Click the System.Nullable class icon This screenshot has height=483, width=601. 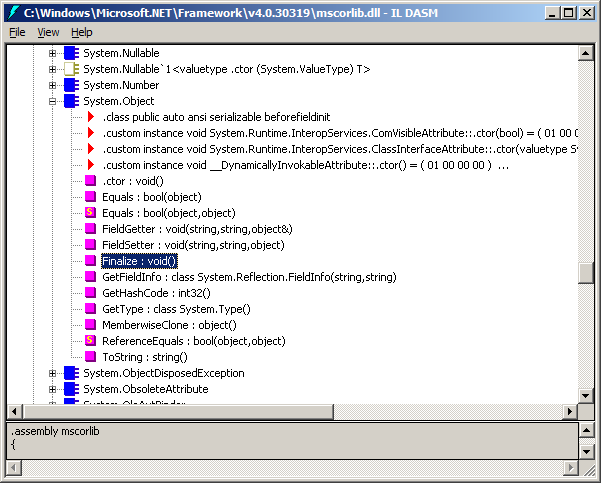click(x=71, y=53)
